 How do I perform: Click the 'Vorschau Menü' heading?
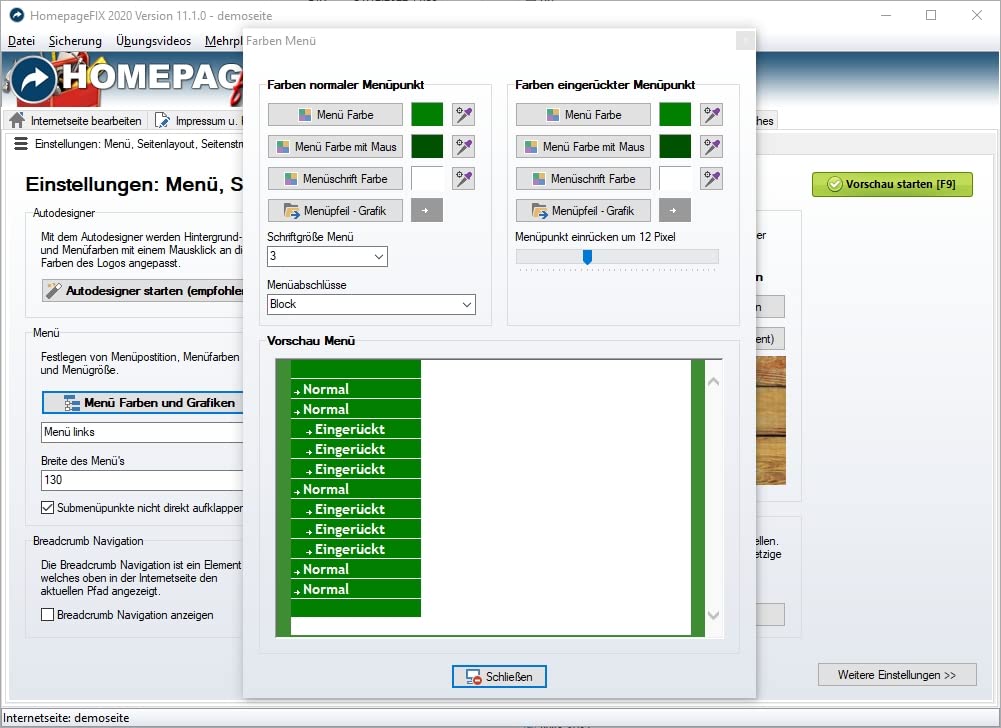[x=311, y=341]
